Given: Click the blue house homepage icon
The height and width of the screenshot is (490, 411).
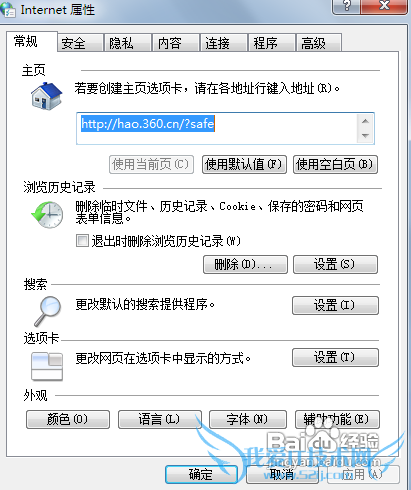Looking at the screenshot, I should click(47, 96).
